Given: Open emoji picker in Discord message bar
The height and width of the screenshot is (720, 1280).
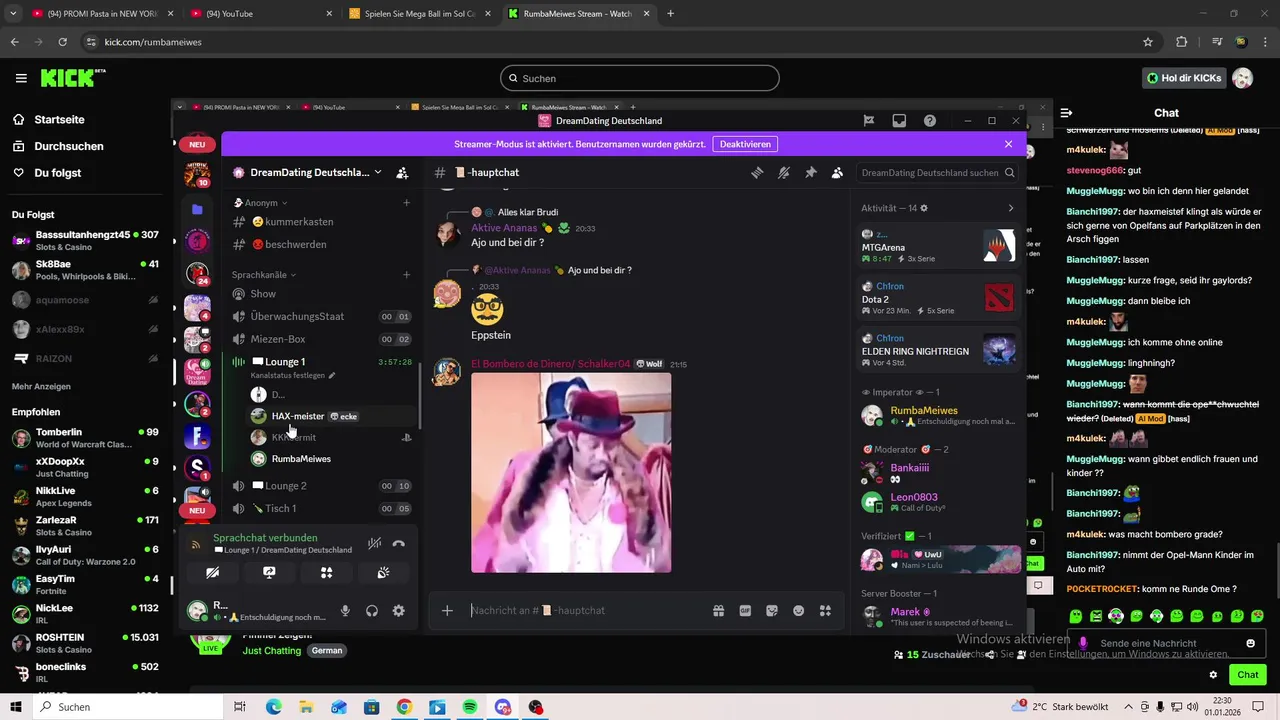Looking at the screenshot, I should [799, 611].
